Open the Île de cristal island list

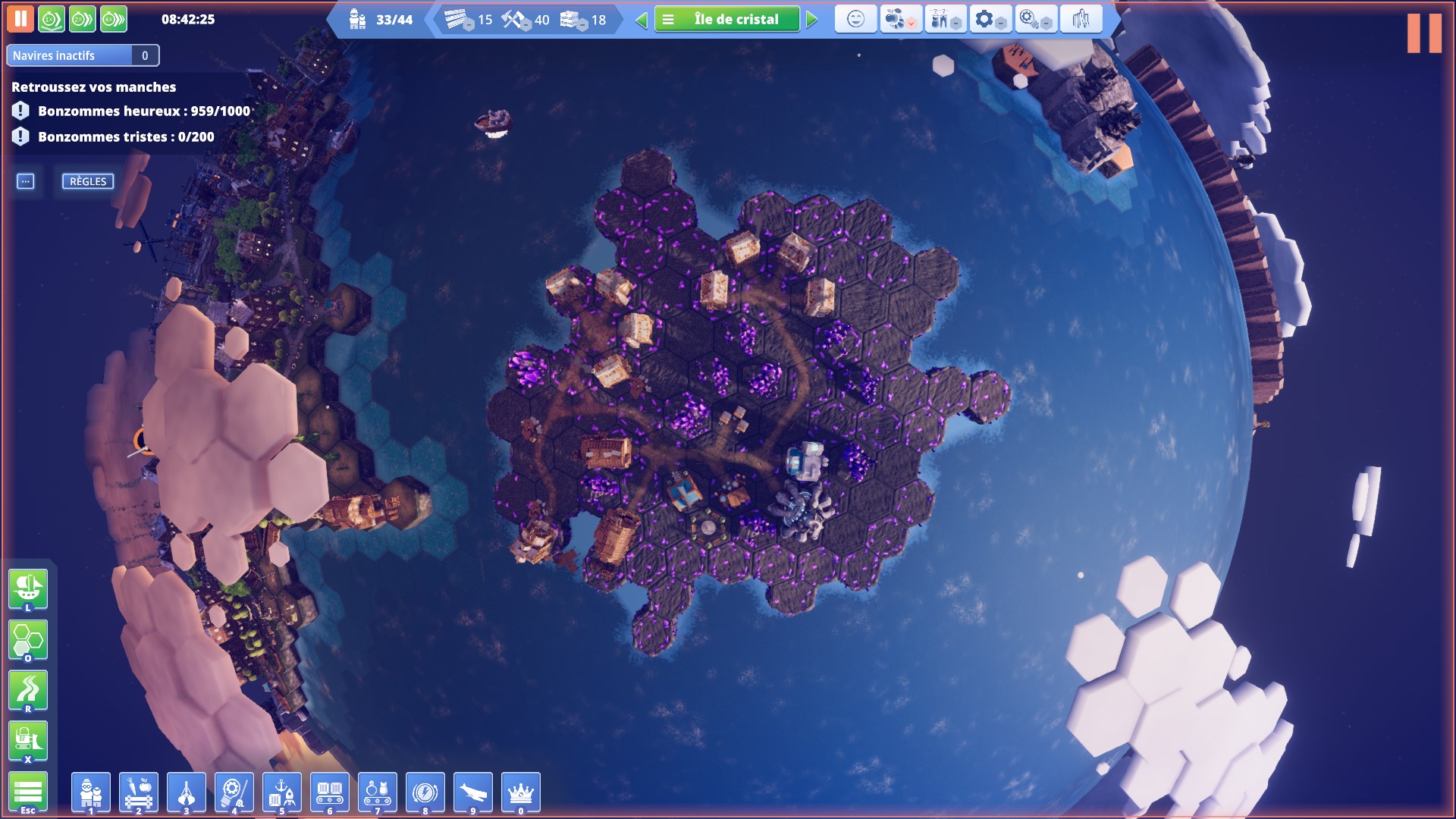727,20
